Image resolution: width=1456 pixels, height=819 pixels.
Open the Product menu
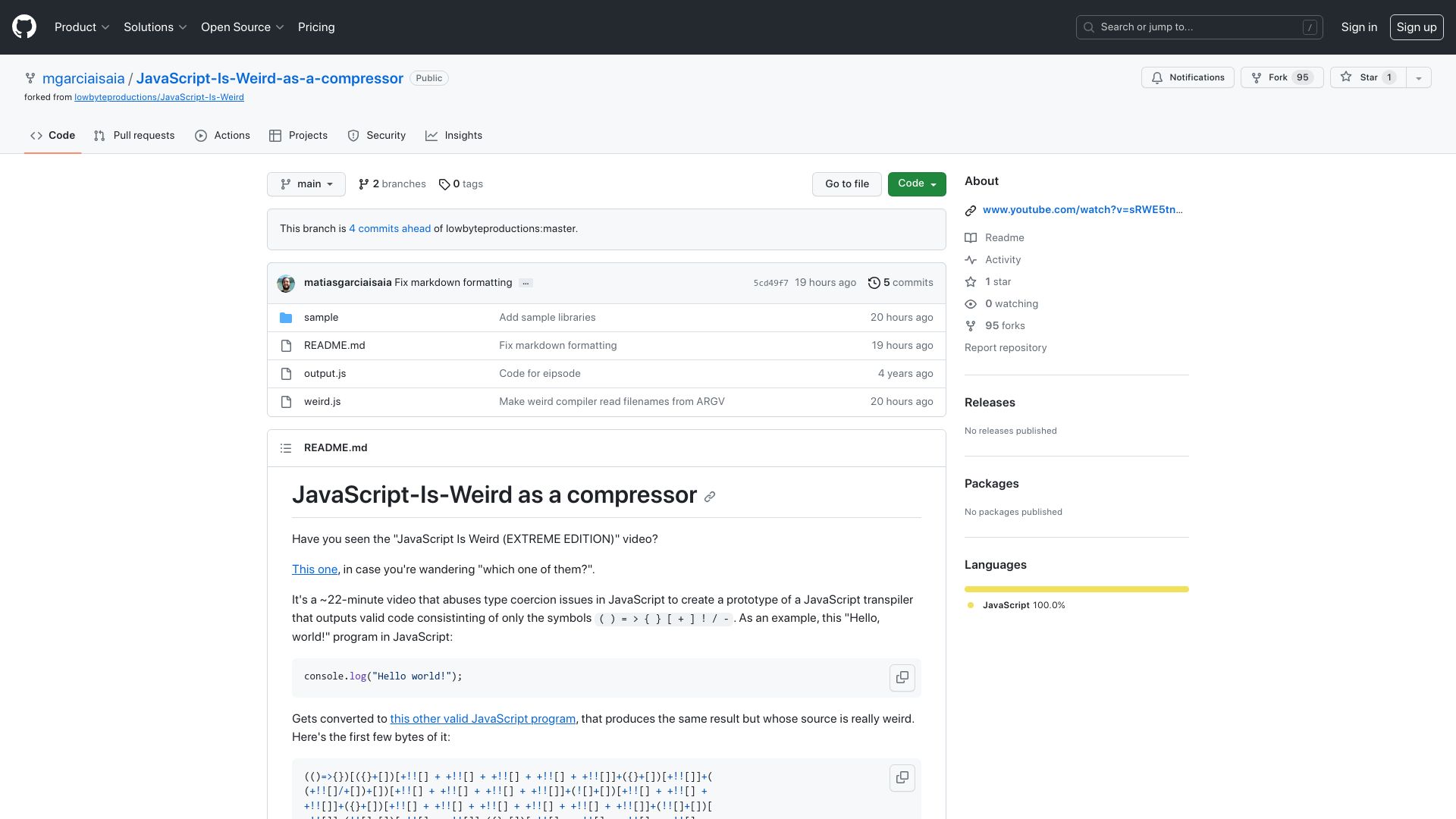(x=82, y=27)
